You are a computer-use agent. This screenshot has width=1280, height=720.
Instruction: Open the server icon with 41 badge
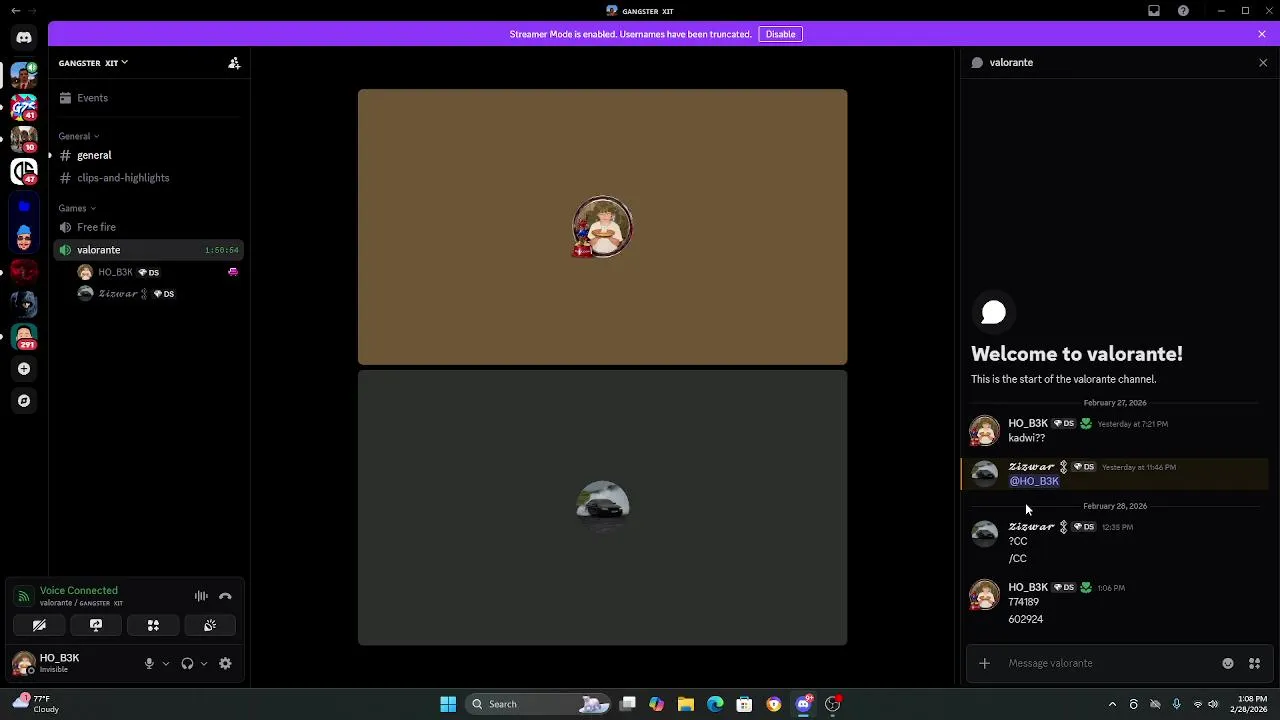click(24, 106)
